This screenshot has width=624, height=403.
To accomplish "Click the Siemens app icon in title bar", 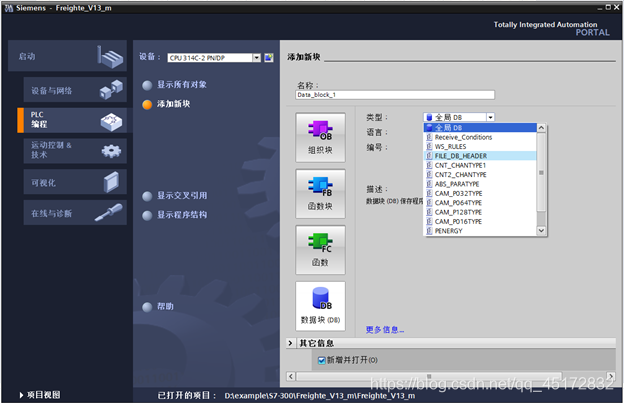I will (x=8, y=8).
